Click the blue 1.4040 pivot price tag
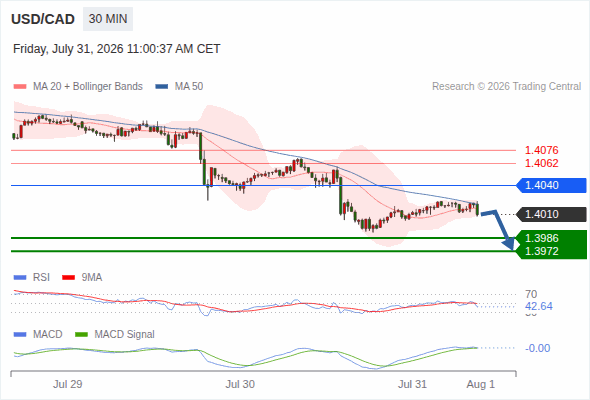Image resolution: width=590 pixels, height=400 pixels. pos(552,185)
